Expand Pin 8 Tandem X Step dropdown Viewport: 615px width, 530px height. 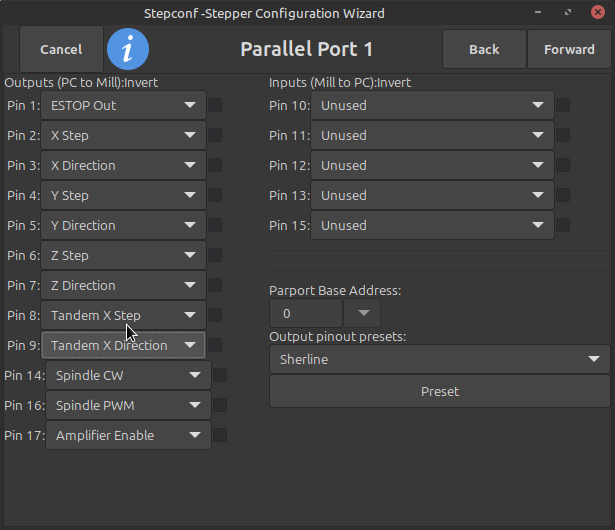[123, 315]
